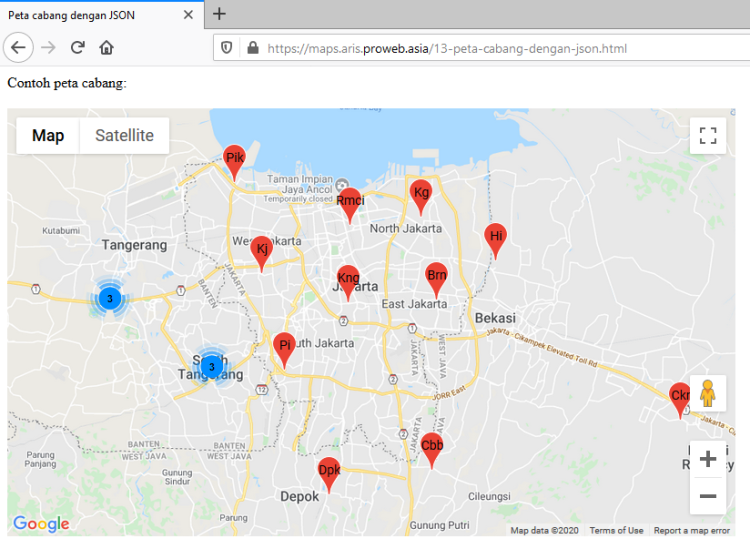The width and height of the screenshot is (750, 549).
Task: Click the Rmci map marker
Action: (350, 205)
